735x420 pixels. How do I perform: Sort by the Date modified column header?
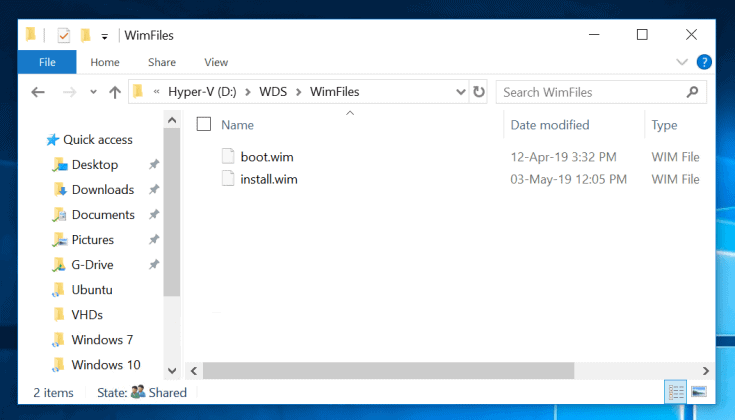tap(549, 125)
